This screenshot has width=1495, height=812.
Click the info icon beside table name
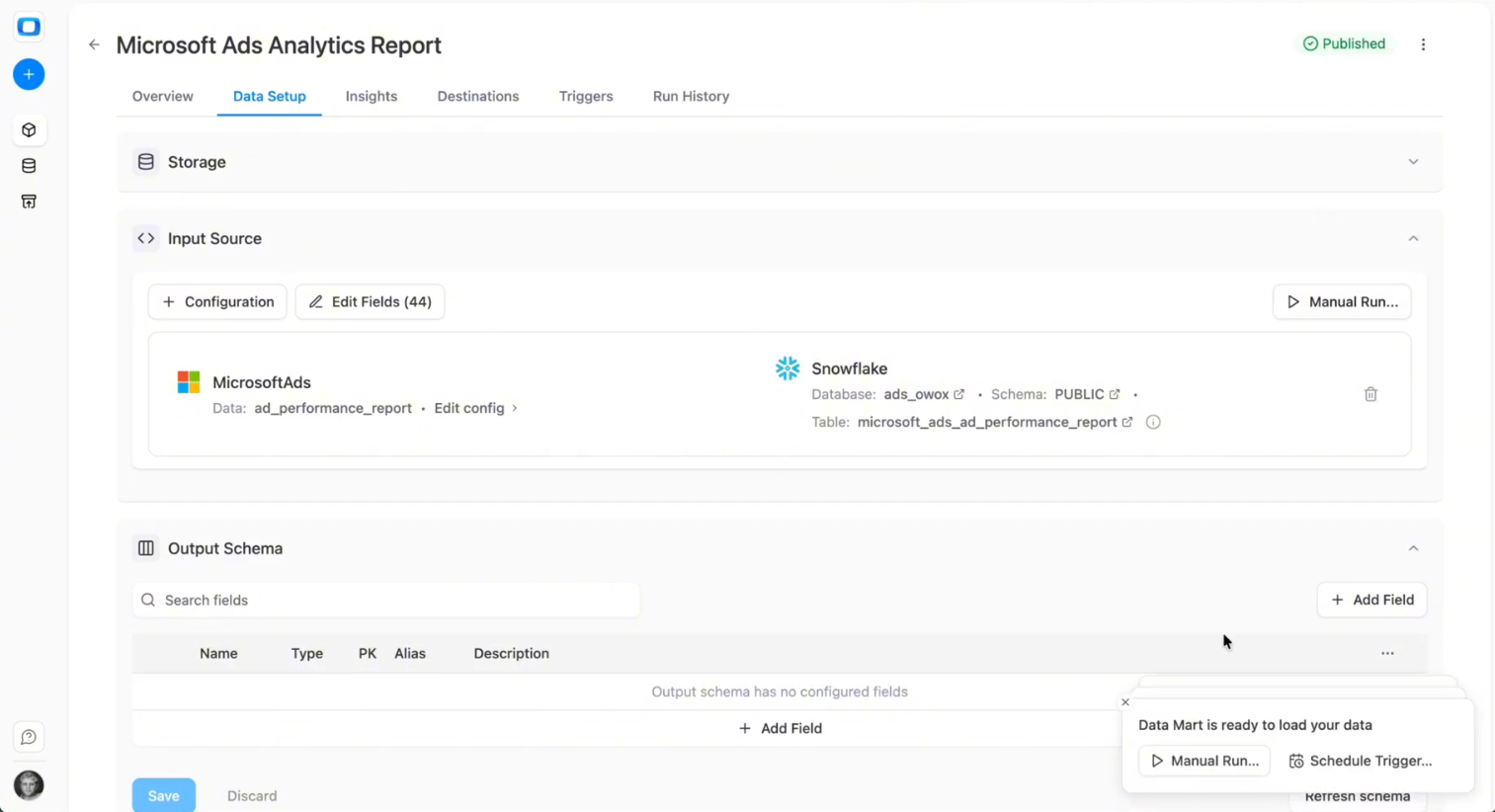tap(1153, 422)
